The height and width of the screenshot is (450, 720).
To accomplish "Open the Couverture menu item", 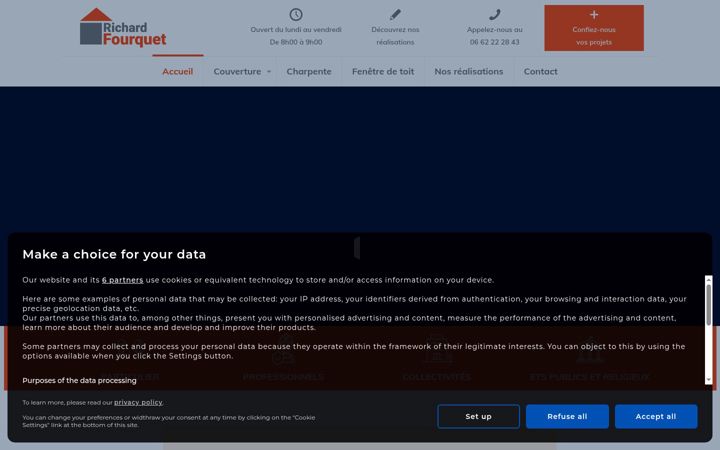I will click(x=237, y=72).
